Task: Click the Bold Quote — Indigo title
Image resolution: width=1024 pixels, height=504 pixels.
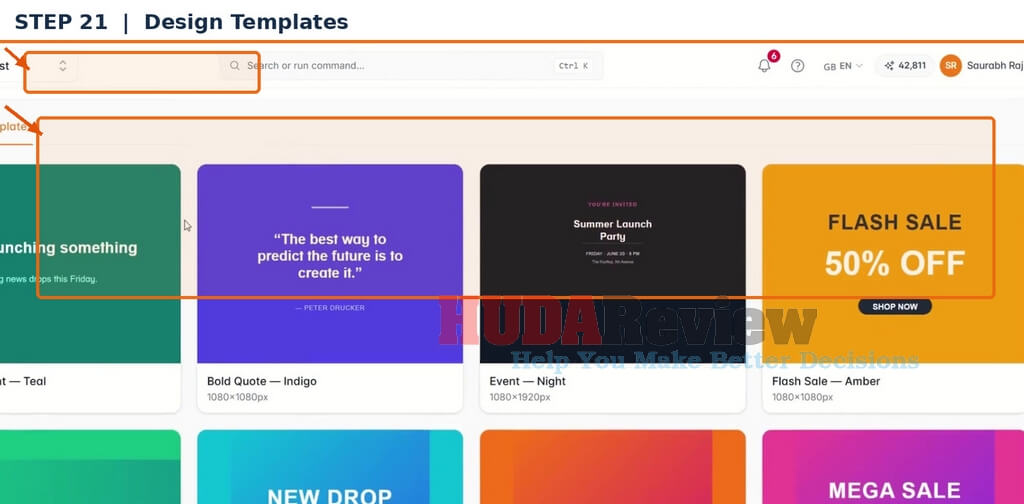Action: [262, 381]
